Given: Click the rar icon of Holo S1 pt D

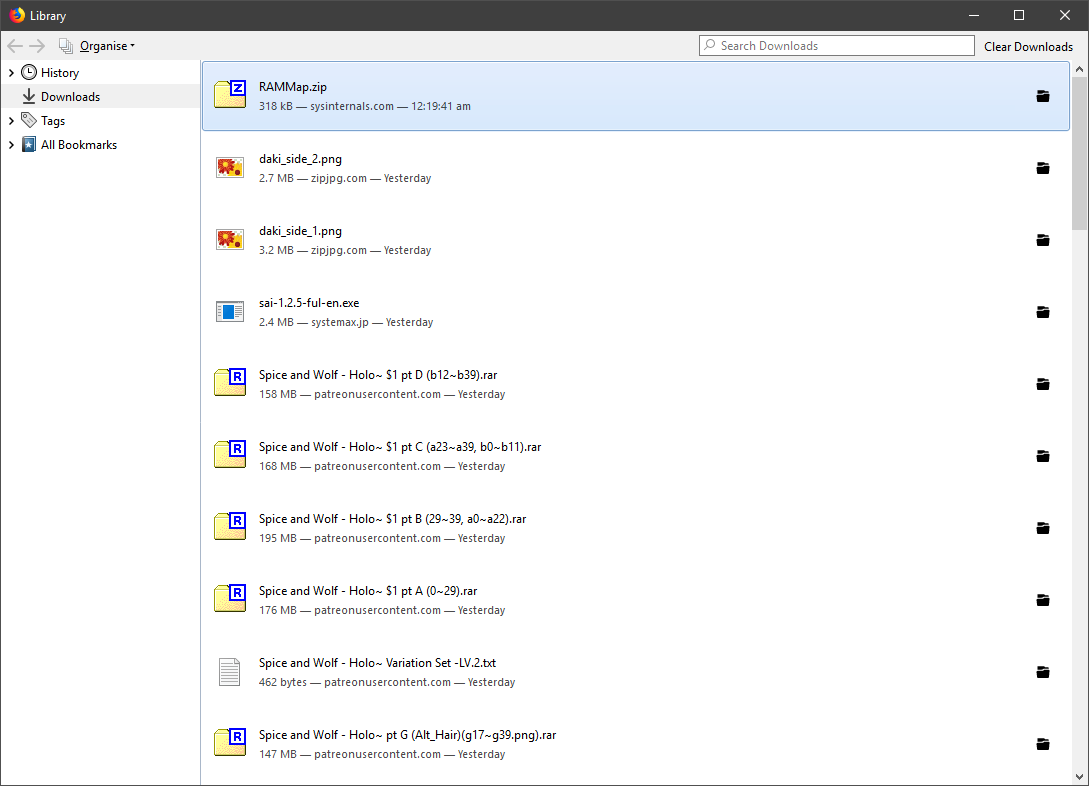Looking at the screenshot, I should (230, 383).
